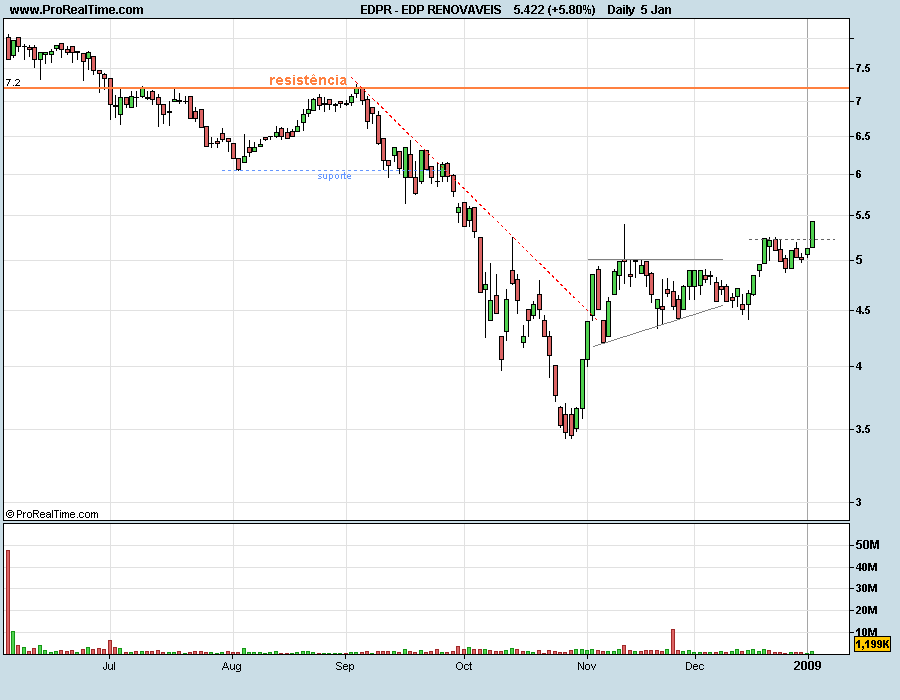The image size is (900, 700).
Task: Click the 5 Jan date label
Action: (656, 9)
